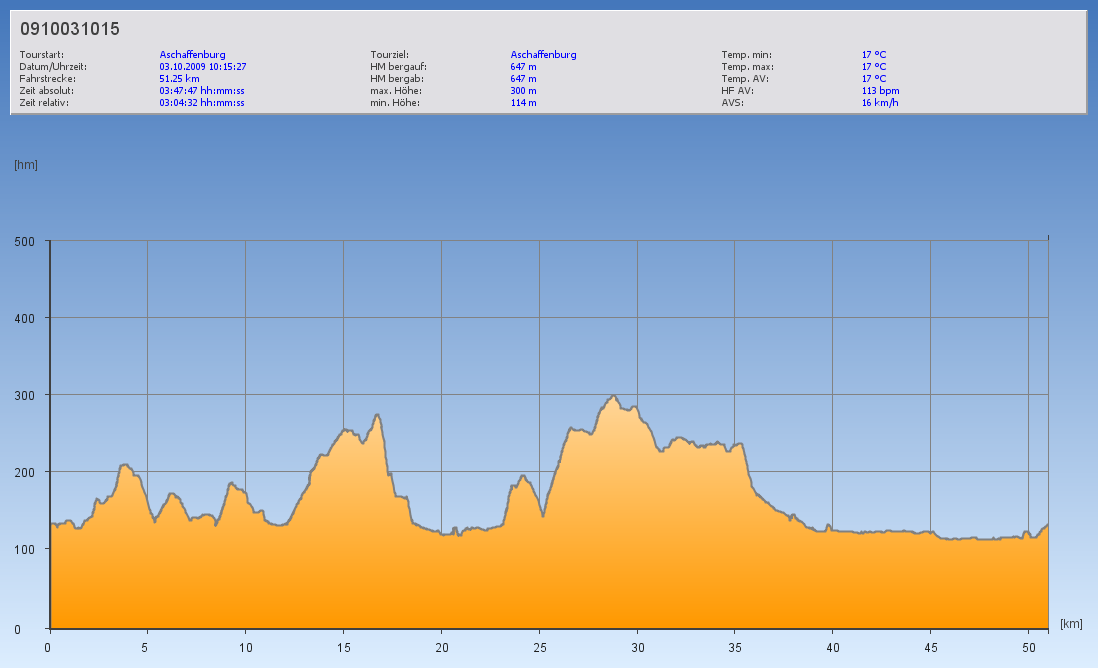Click the 500 label on the y-axis
Image resolution: width=1098 pixels, height=668 pixels.
click(x=25, y=241)
